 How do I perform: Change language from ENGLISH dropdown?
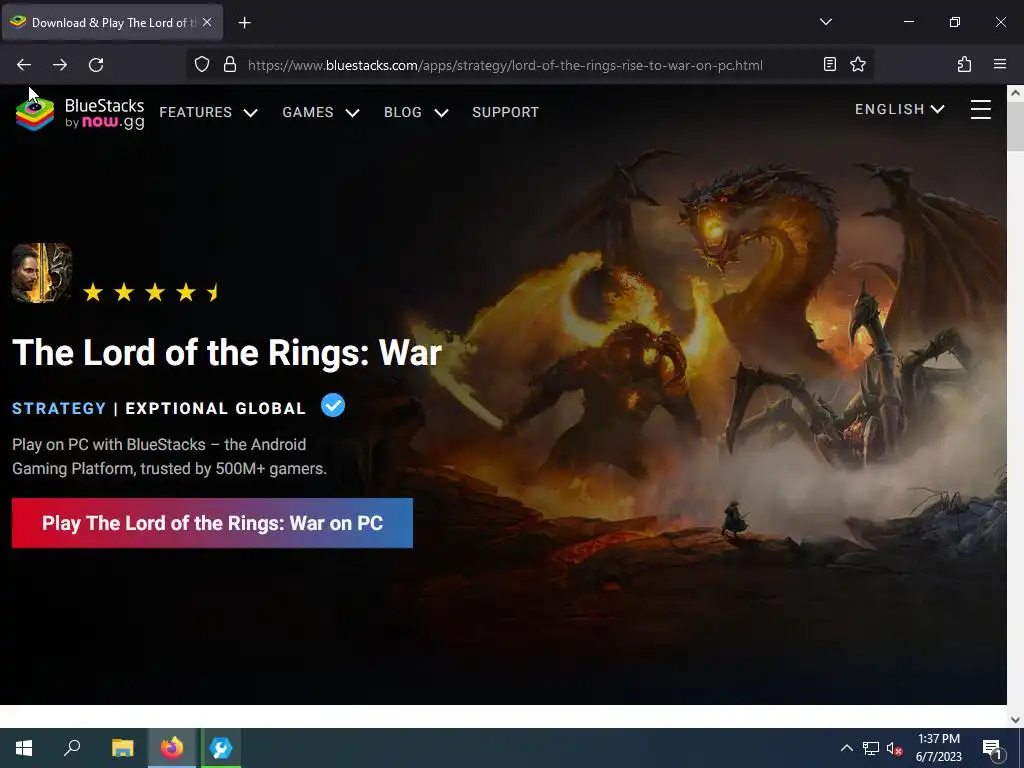pos(900,109)
